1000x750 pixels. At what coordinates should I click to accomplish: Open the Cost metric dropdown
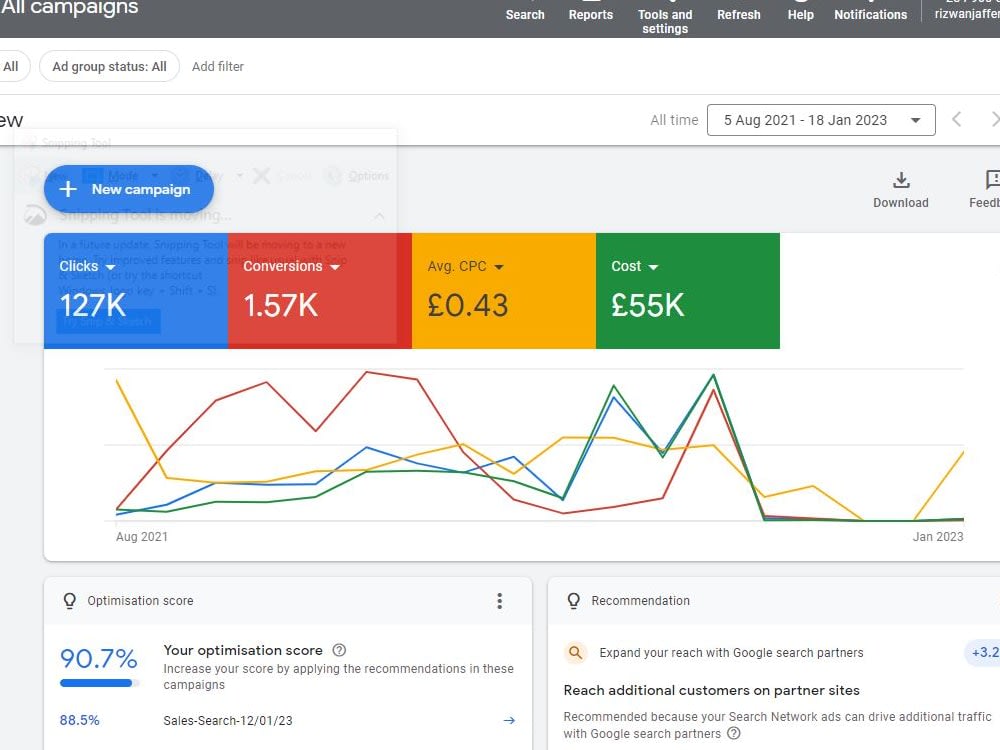click(x=652, y=267)
